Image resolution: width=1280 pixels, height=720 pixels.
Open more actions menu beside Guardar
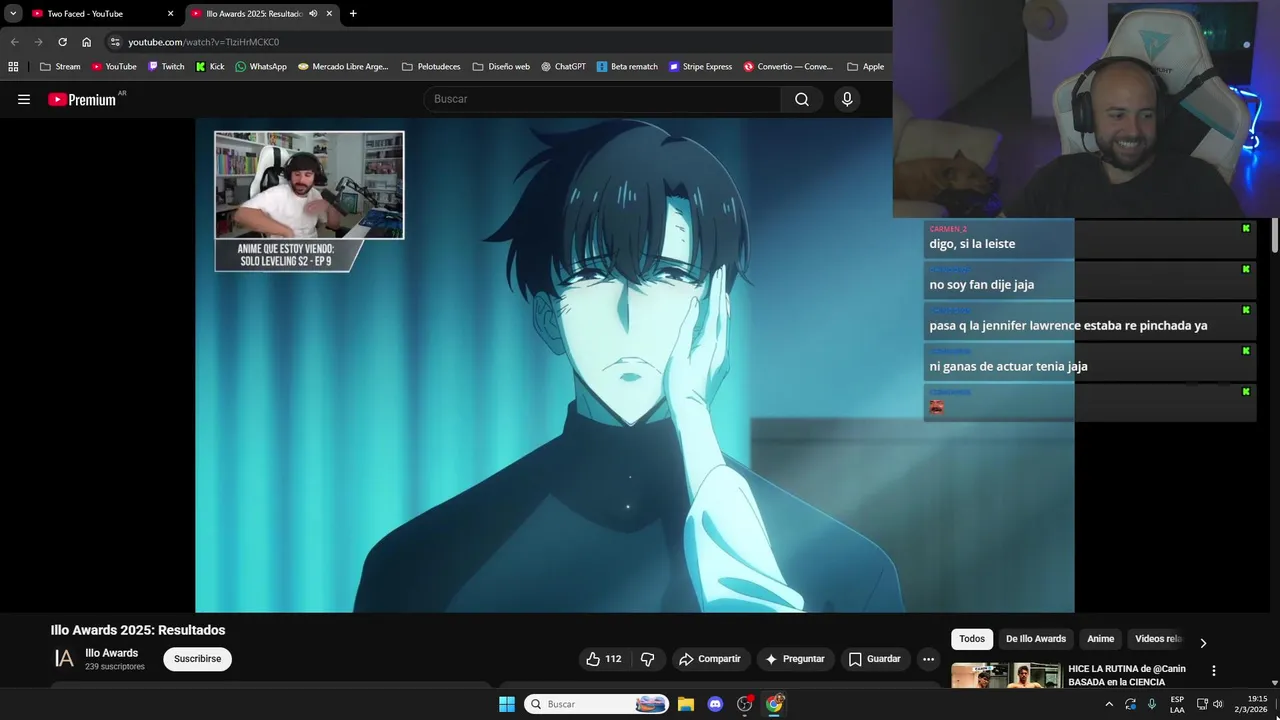click(x=928, y=659)
